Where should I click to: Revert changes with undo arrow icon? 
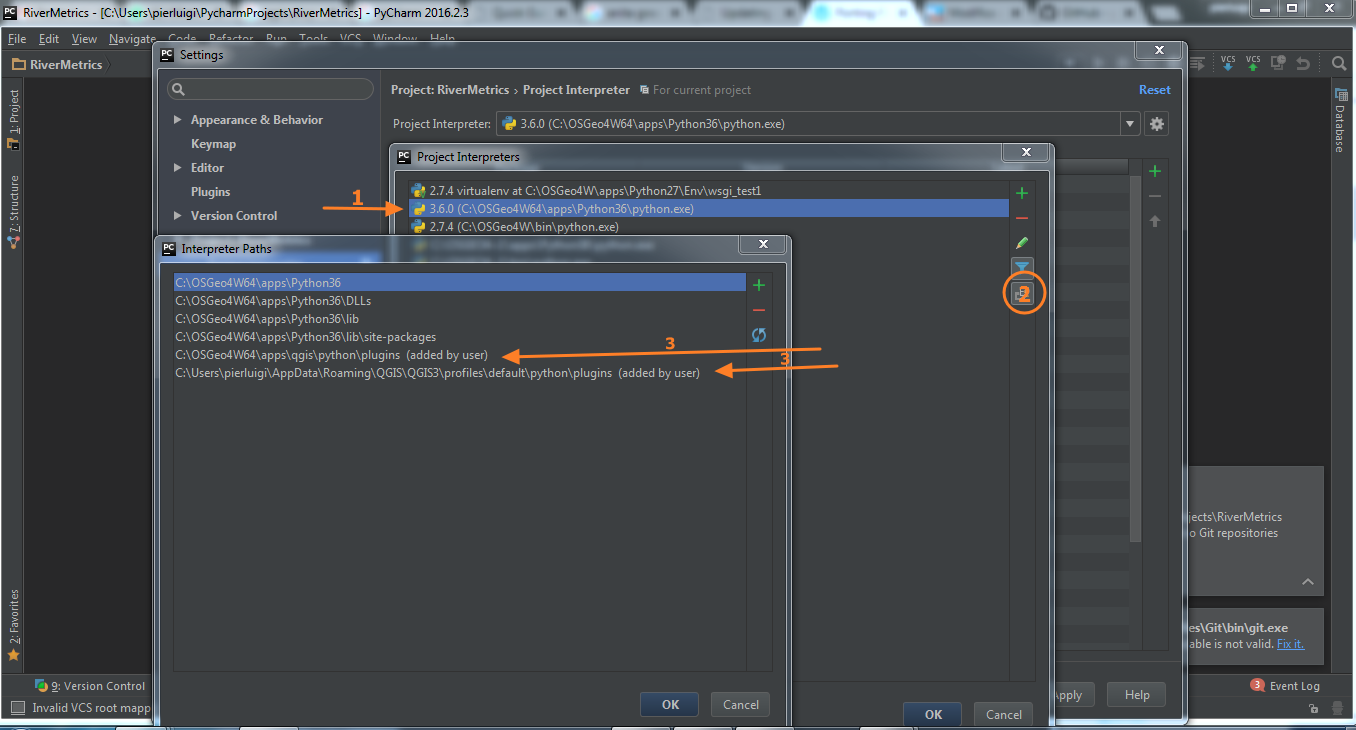(x=1302, y=64)
